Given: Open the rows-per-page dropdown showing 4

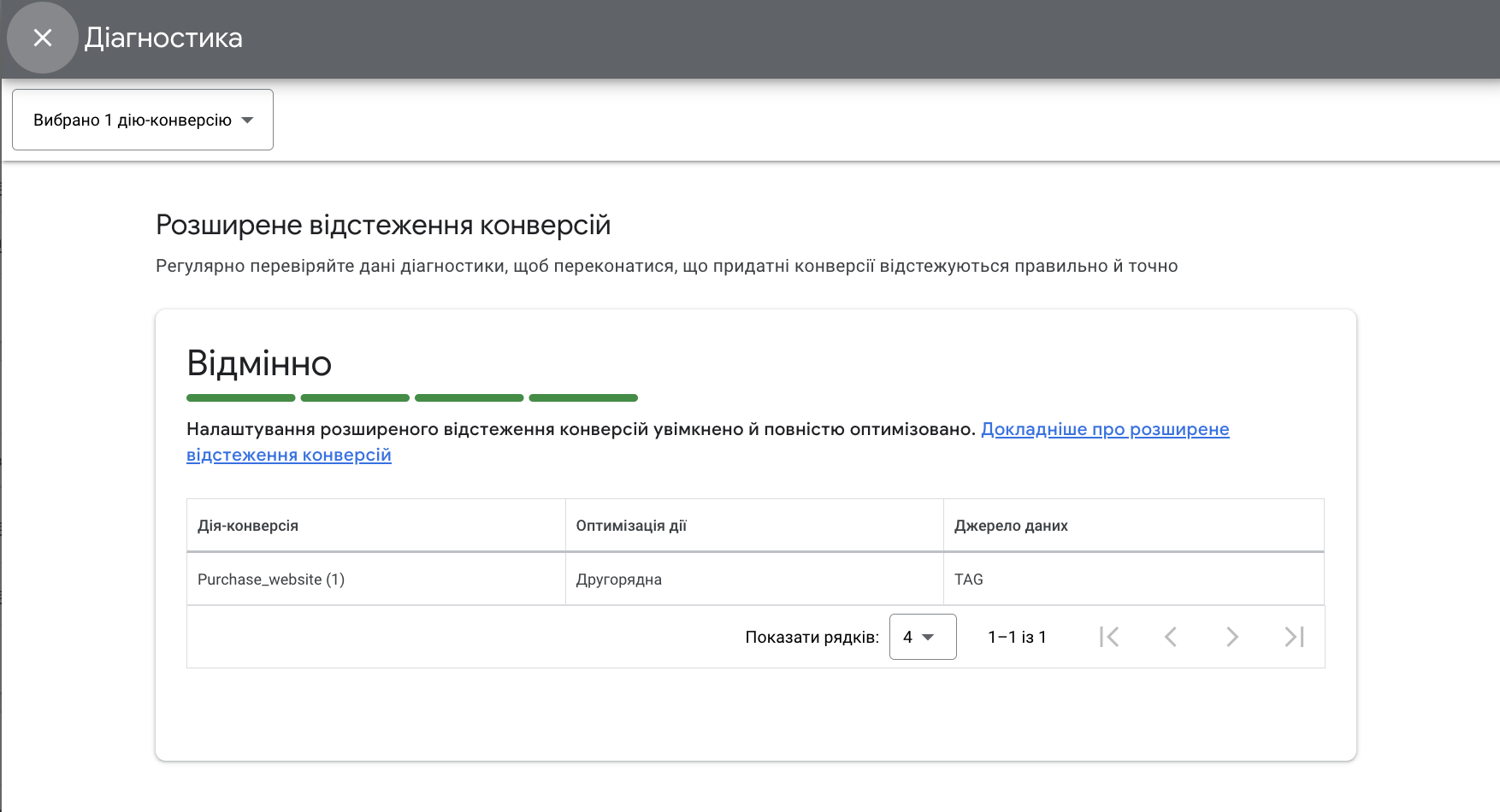Looking at the screenshot, I should coord(923,637).
